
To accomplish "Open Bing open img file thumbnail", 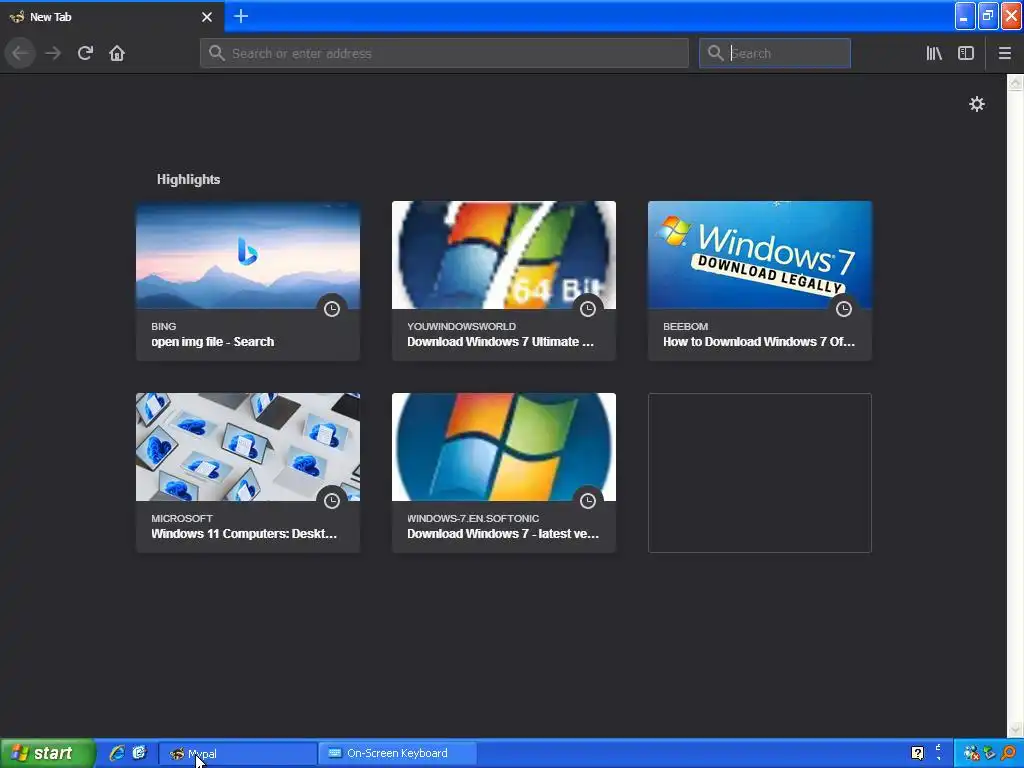I will click(x=248, y=255).
